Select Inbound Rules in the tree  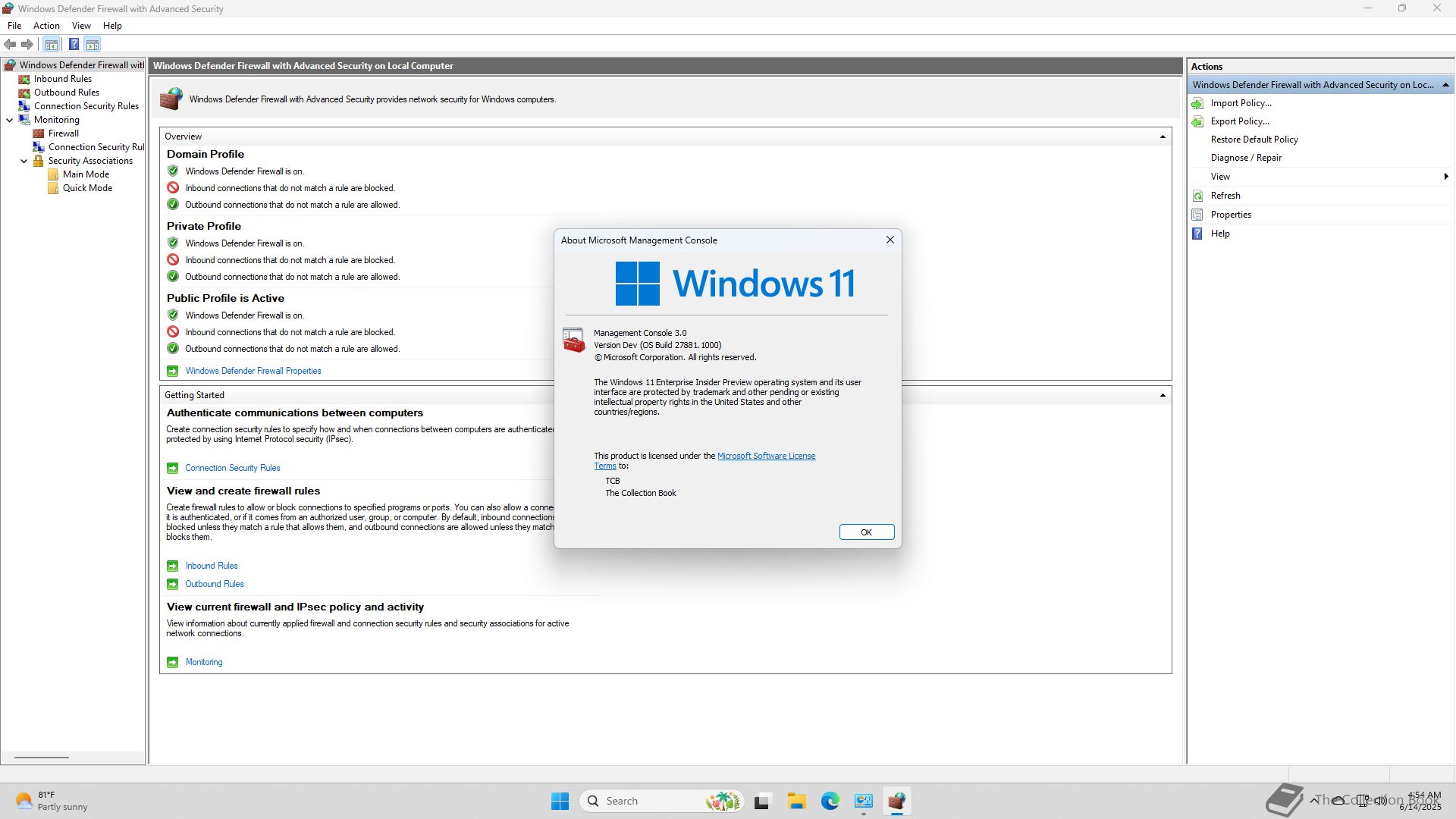pyautogui.click(x=62, y=79)
